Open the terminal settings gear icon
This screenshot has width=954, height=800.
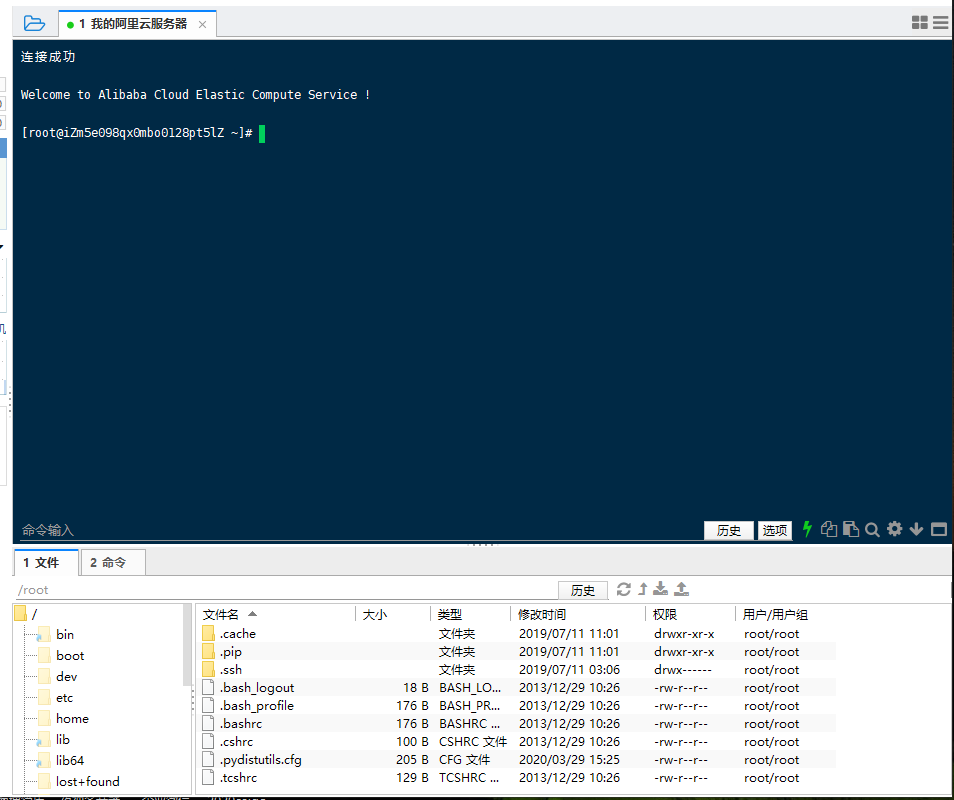pyautogui.click(x=894, y=529)
